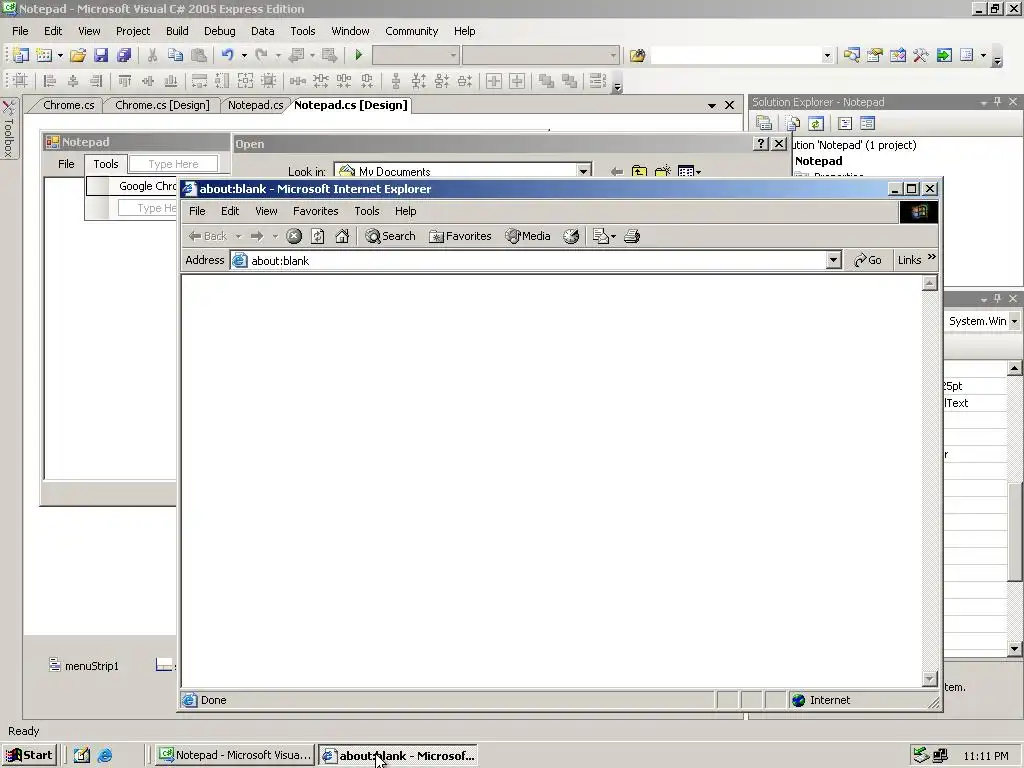1024x768 pixels.
Task: Click View Designer icon in Solution Explorer
Action: pyautogui.click(x=868, y=123)
